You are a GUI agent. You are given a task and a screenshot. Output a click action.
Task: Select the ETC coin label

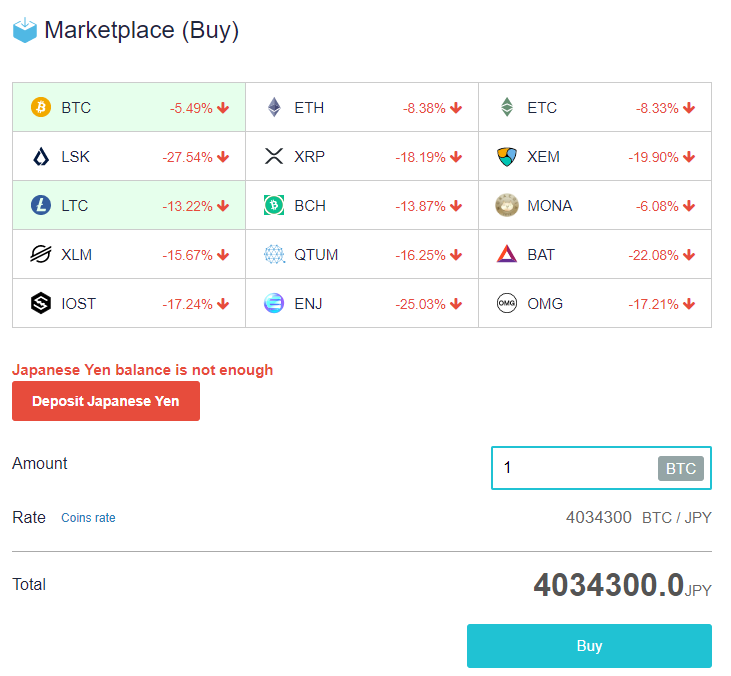click(542, 108)
